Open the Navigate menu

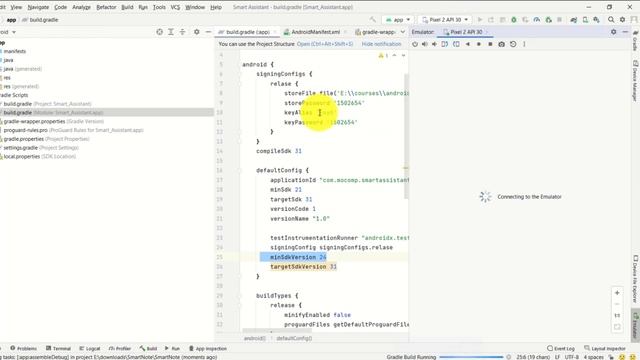pyautogui.click(x=38, y=7)
